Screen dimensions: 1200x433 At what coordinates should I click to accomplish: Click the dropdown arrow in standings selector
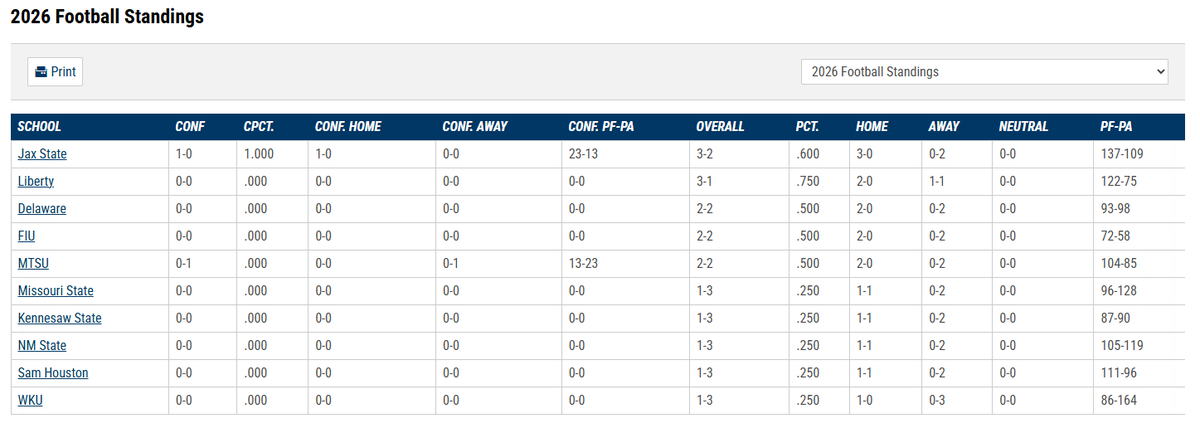pyautogui.click(x=1159, y=72)
